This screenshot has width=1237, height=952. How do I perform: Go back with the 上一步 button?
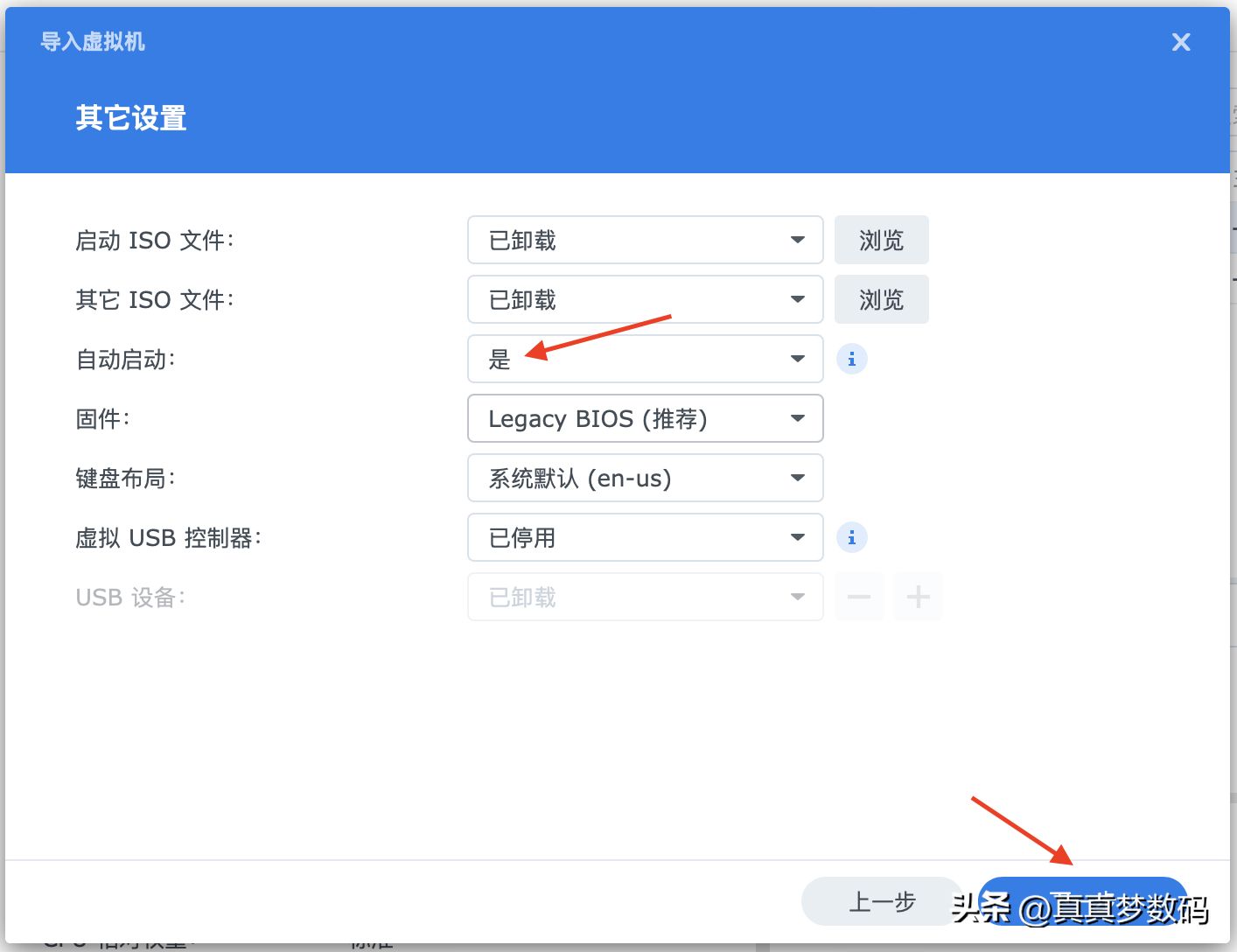tap(882, 901)
